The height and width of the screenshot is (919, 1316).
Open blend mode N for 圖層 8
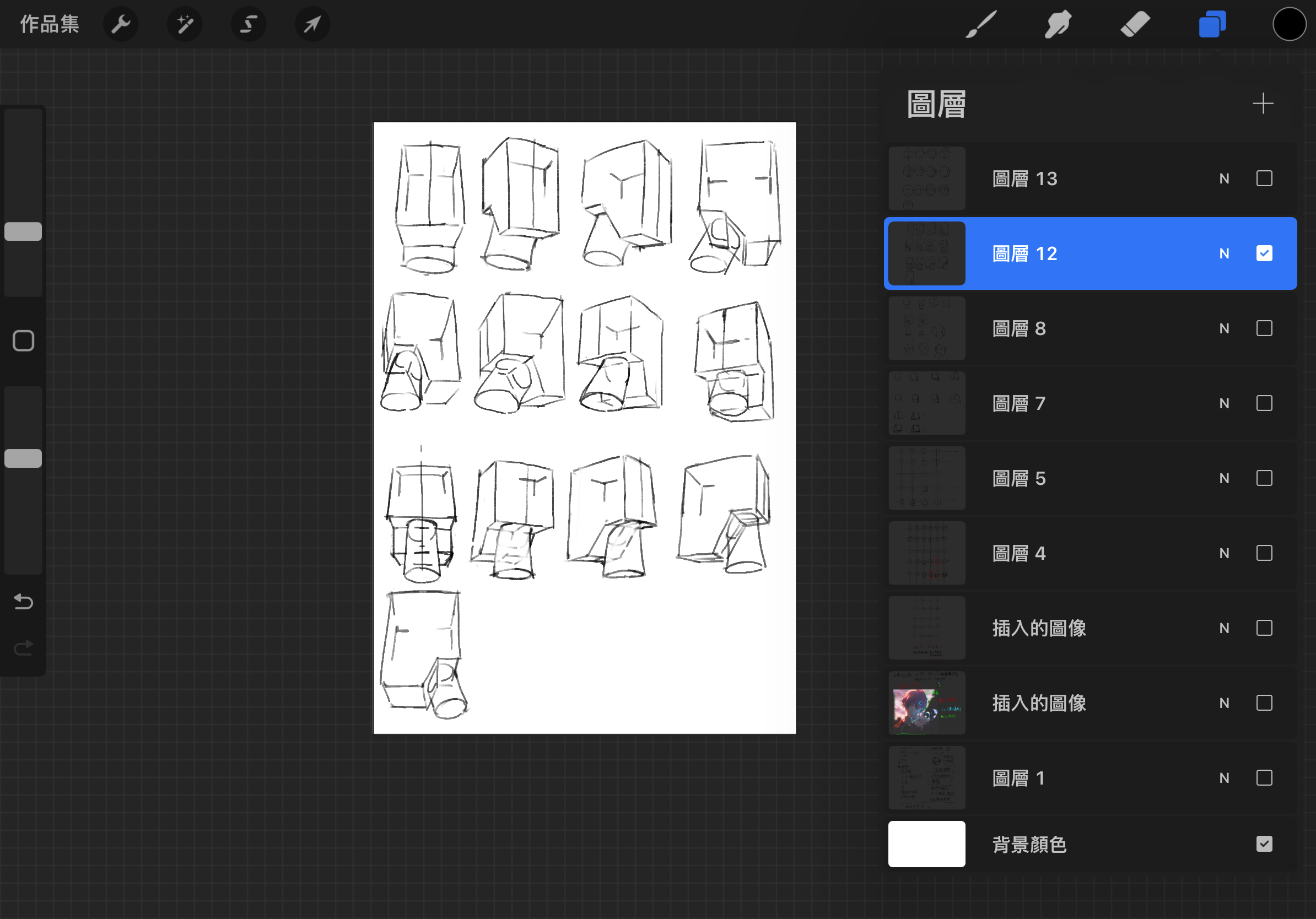tap(1225, 328)
